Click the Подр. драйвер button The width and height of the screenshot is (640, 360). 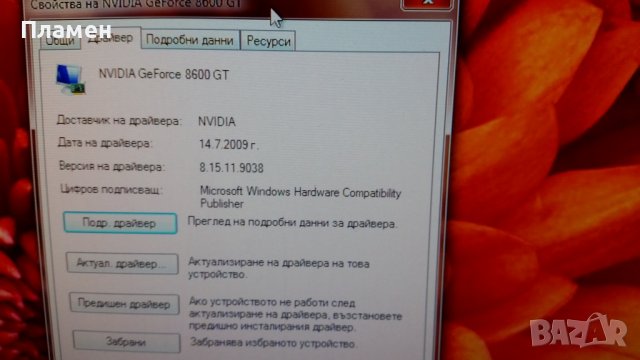pyautogui.click(x=120, y=223)
